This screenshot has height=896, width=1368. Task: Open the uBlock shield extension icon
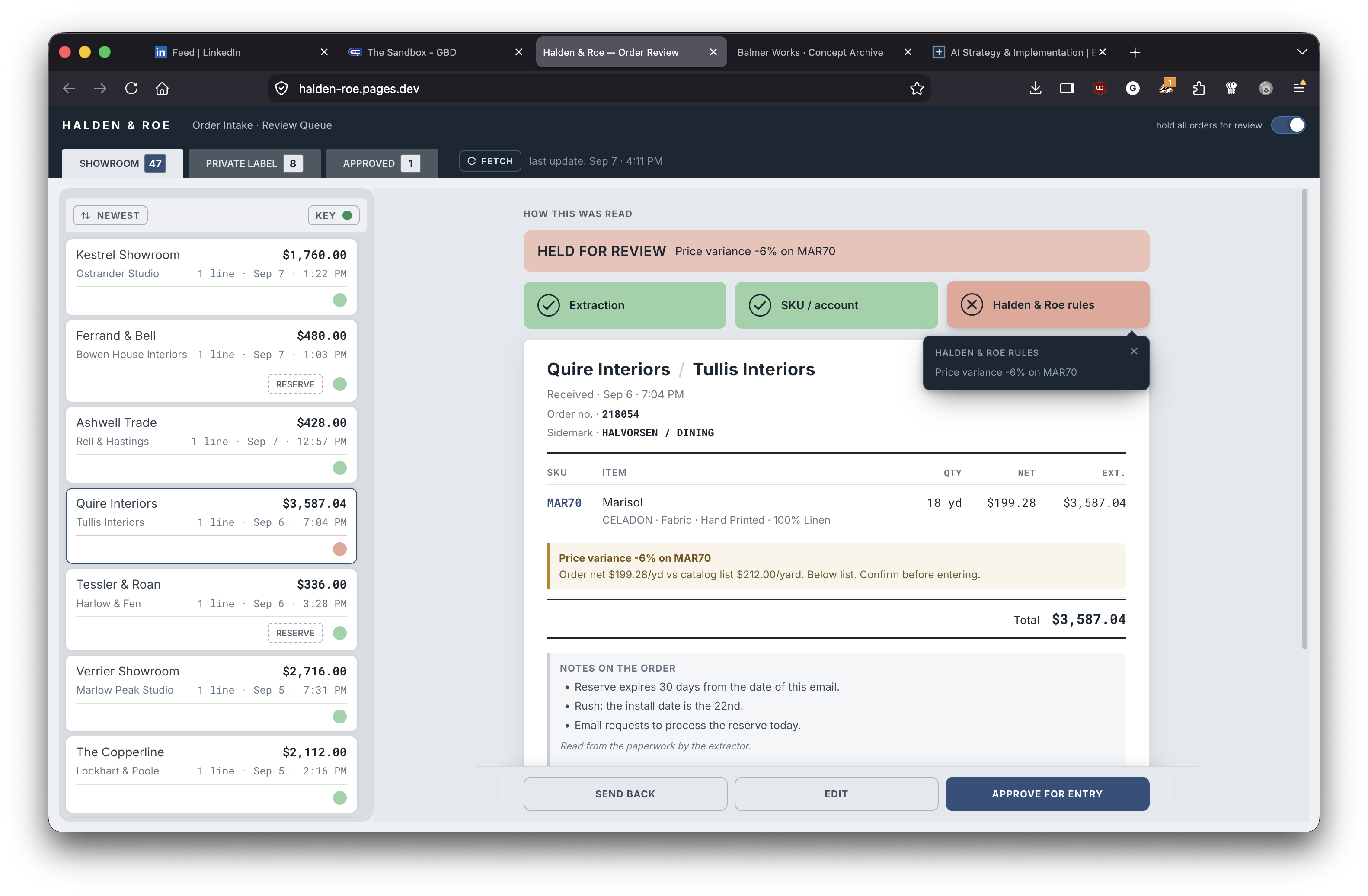[1100, 88]
